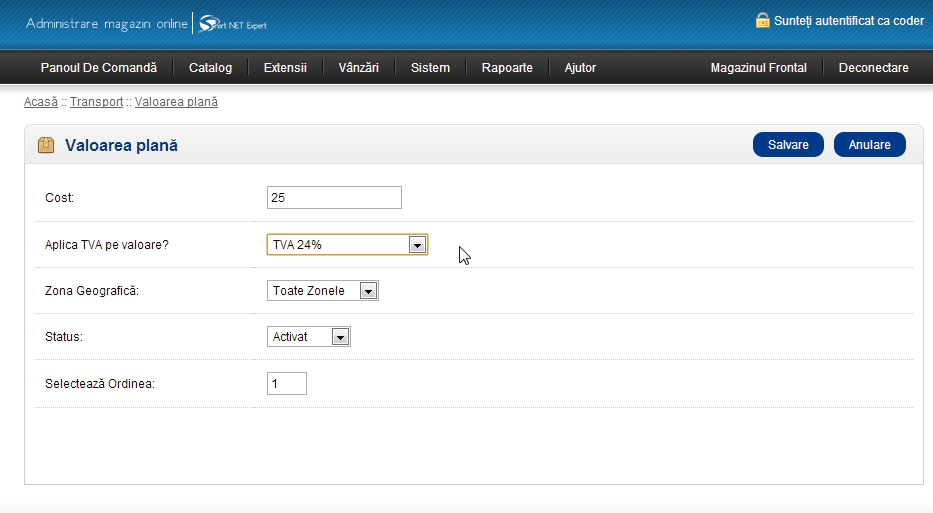Open the Magazinul Frontal link
The image size is (933, 513).
point(758,68)
